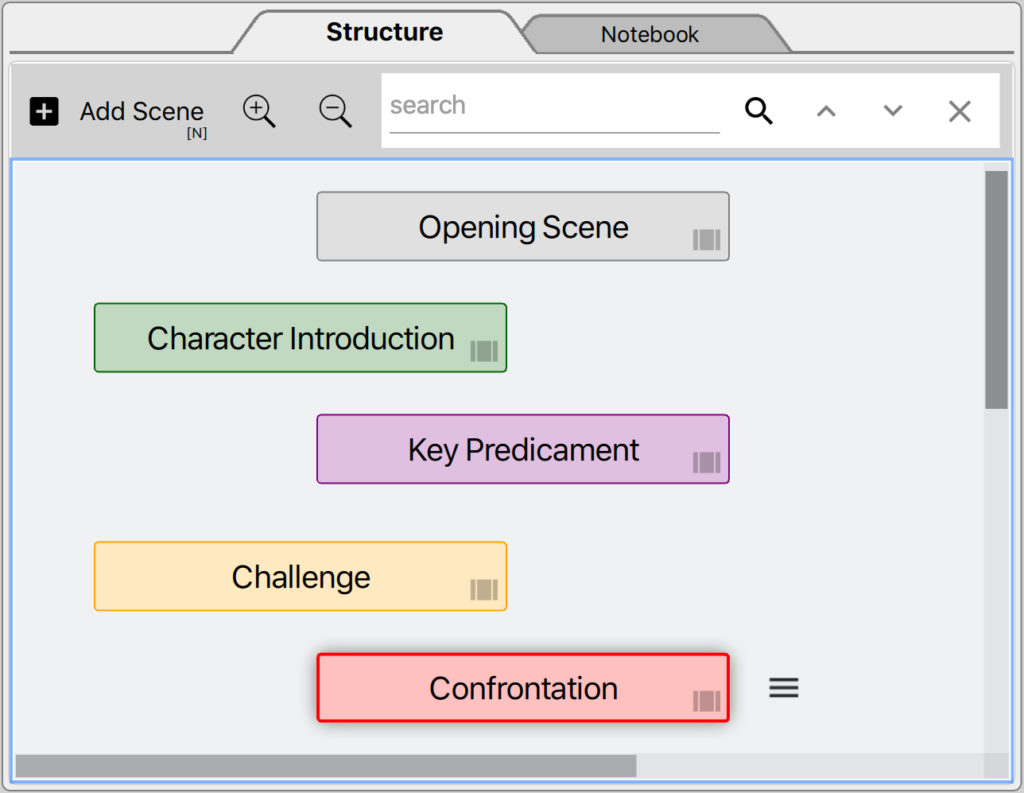Click the Confrontation scene's beat board icon
The height and width of the screenshot is (793, 1024).
tap(707, 702)
